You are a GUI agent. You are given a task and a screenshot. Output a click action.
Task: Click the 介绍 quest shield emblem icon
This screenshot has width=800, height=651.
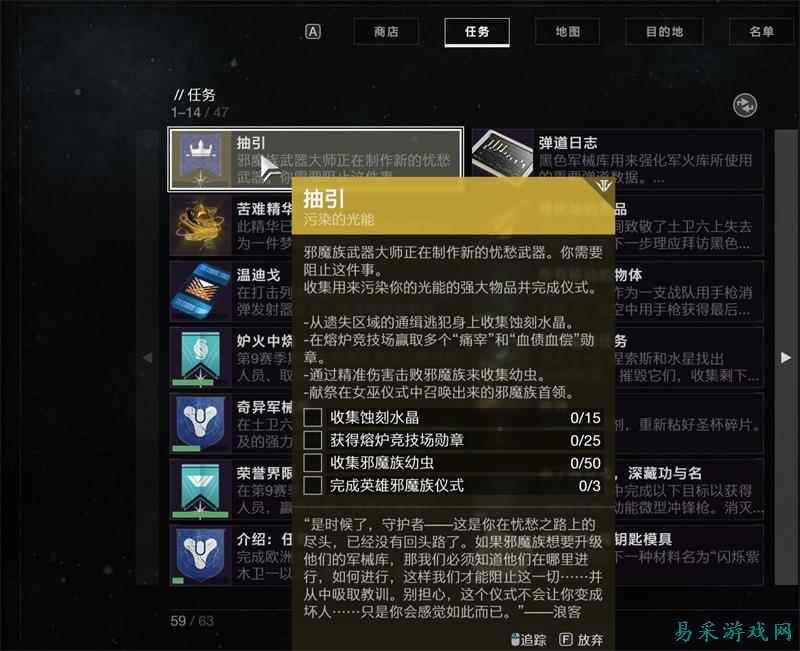click(x=200, y=555)
